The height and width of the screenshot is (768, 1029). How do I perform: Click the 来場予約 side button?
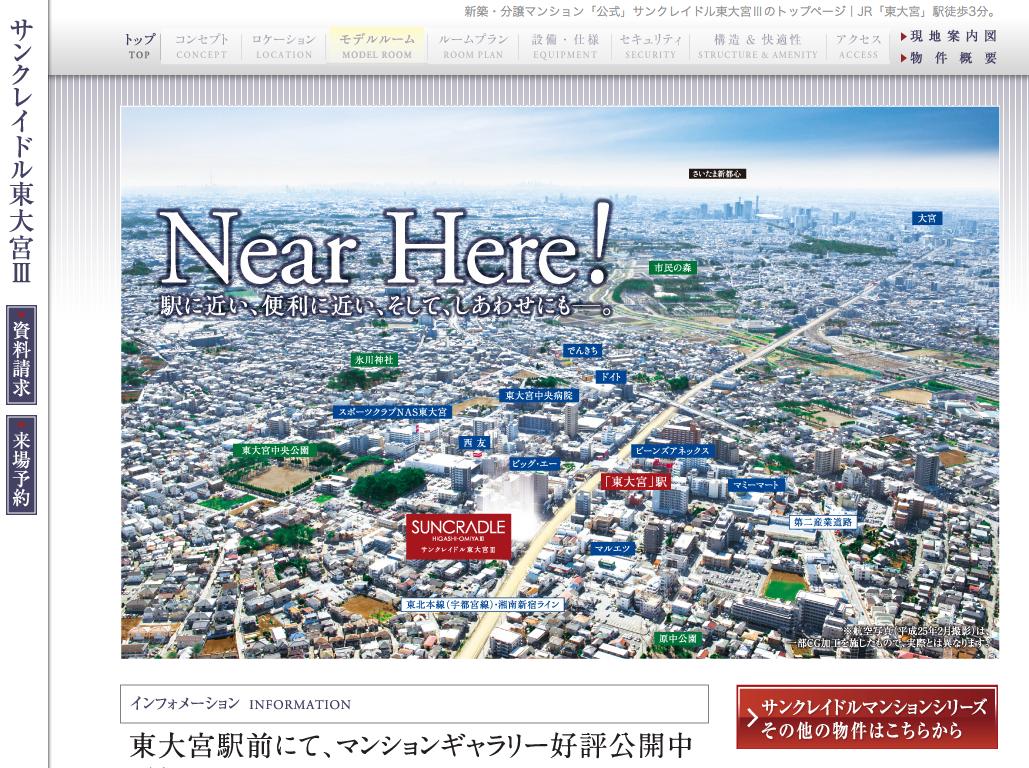coord(21,465)
